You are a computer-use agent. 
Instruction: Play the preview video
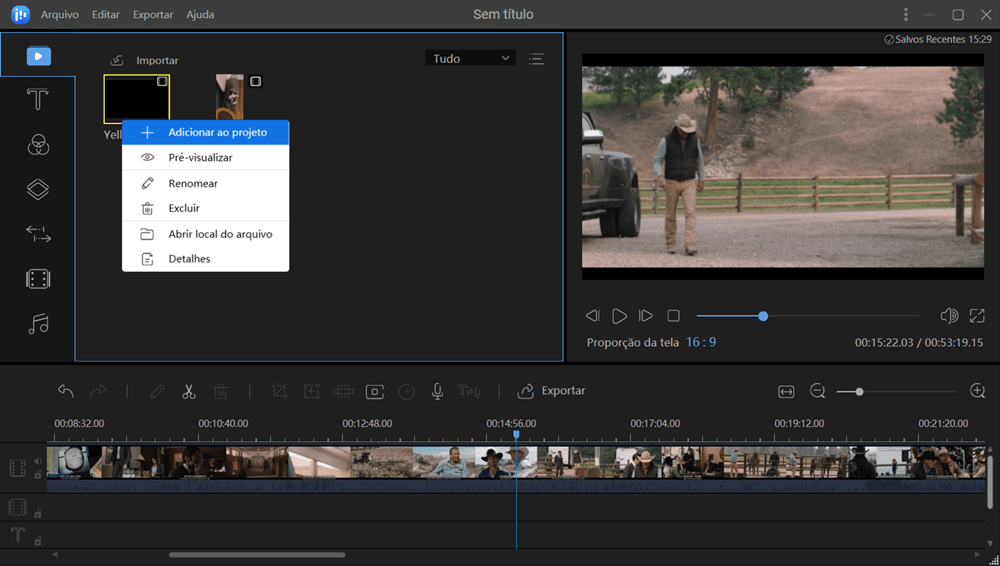[x=619, y=316]
